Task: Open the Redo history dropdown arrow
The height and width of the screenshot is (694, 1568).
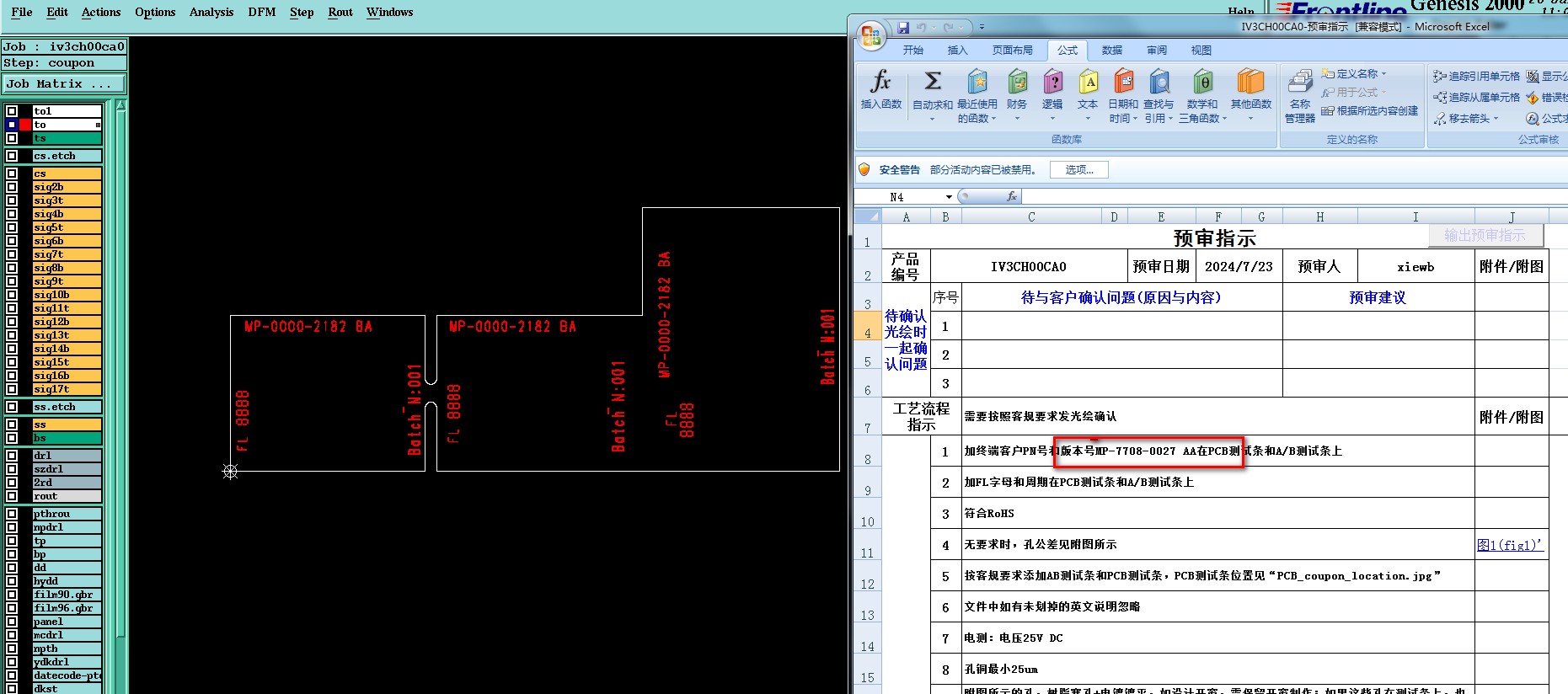Action: 961,28
